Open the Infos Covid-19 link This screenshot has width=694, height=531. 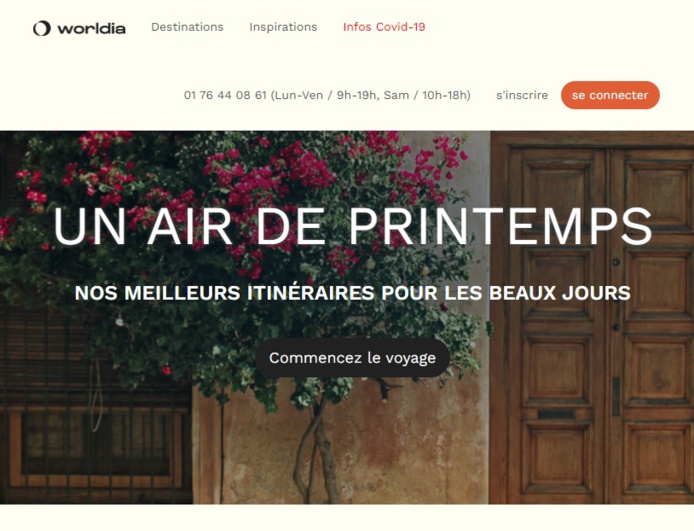(384, 27)
